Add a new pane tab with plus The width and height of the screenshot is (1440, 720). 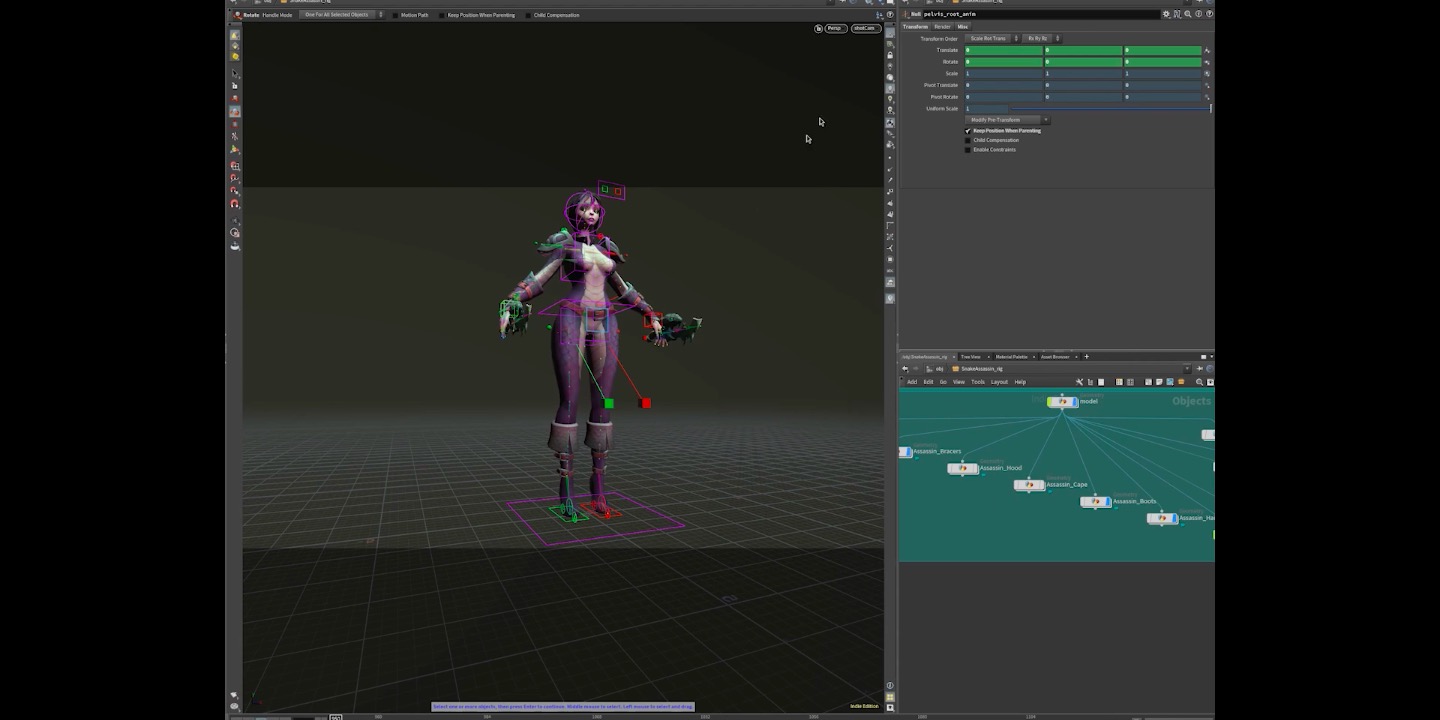(x=1087, y=356)
